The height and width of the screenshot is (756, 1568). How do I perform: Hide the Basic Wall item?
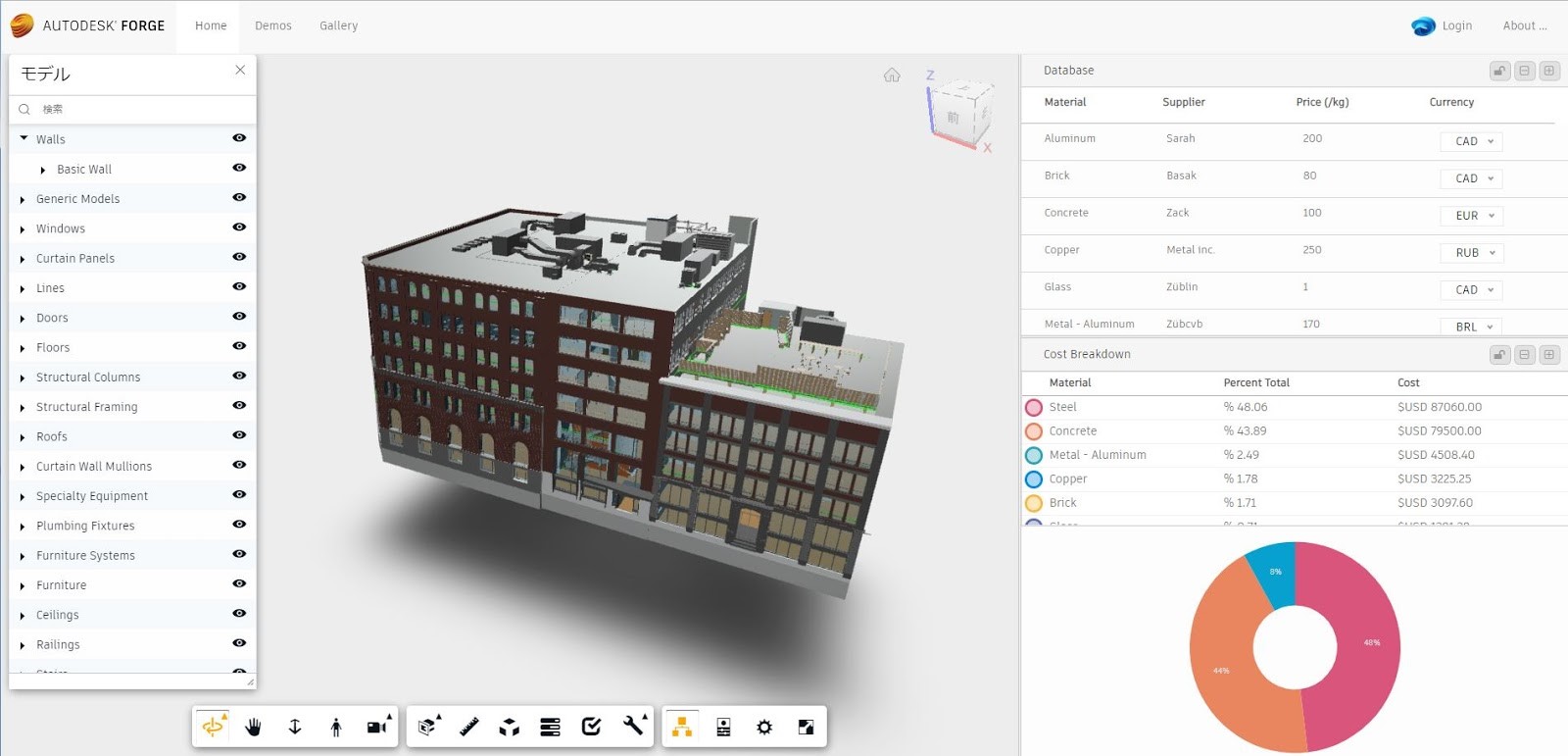pos(239,168)
